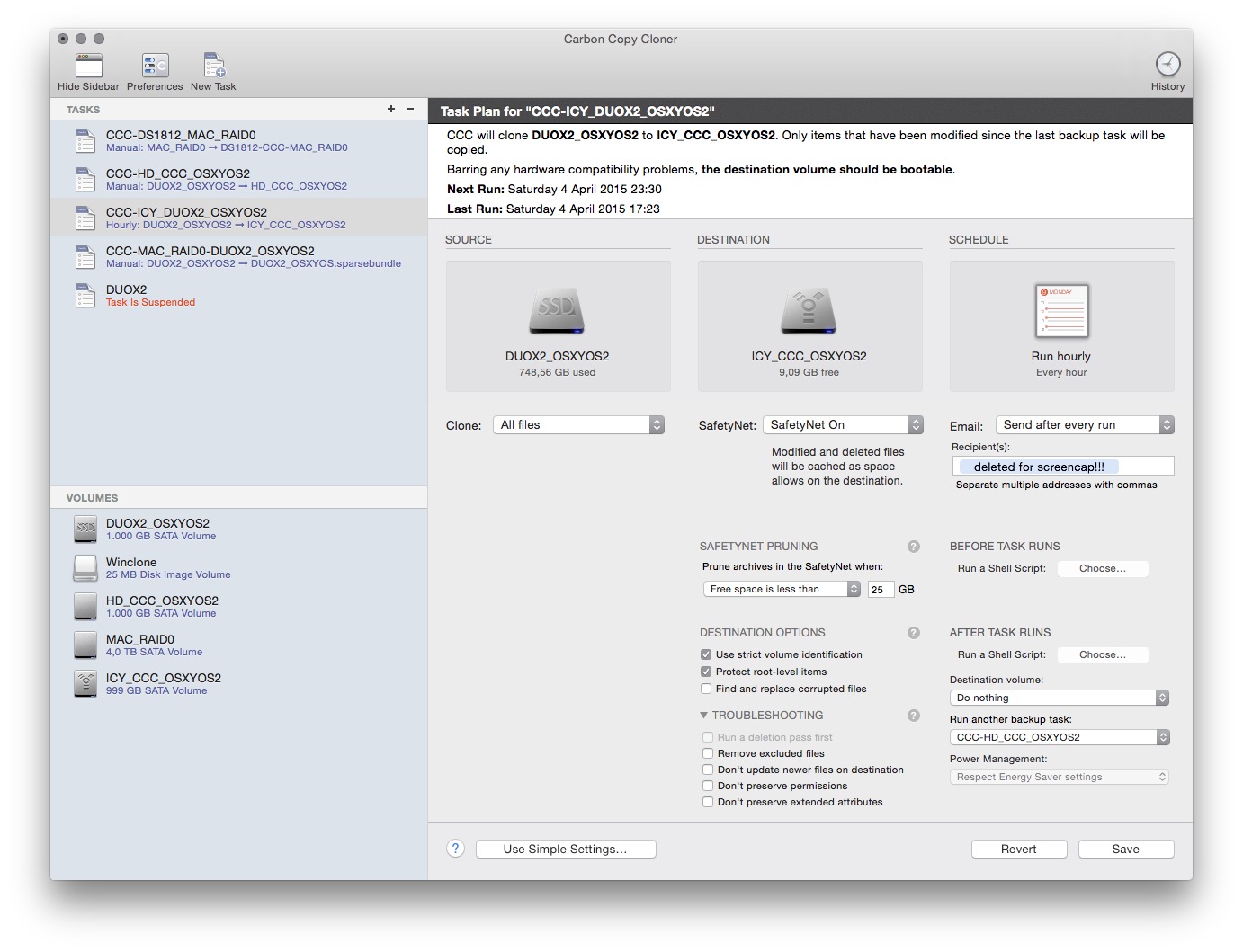Enable Don't update newer files on destination
1243x952 pixels.
pyautogui.click(x=708, y=770)
